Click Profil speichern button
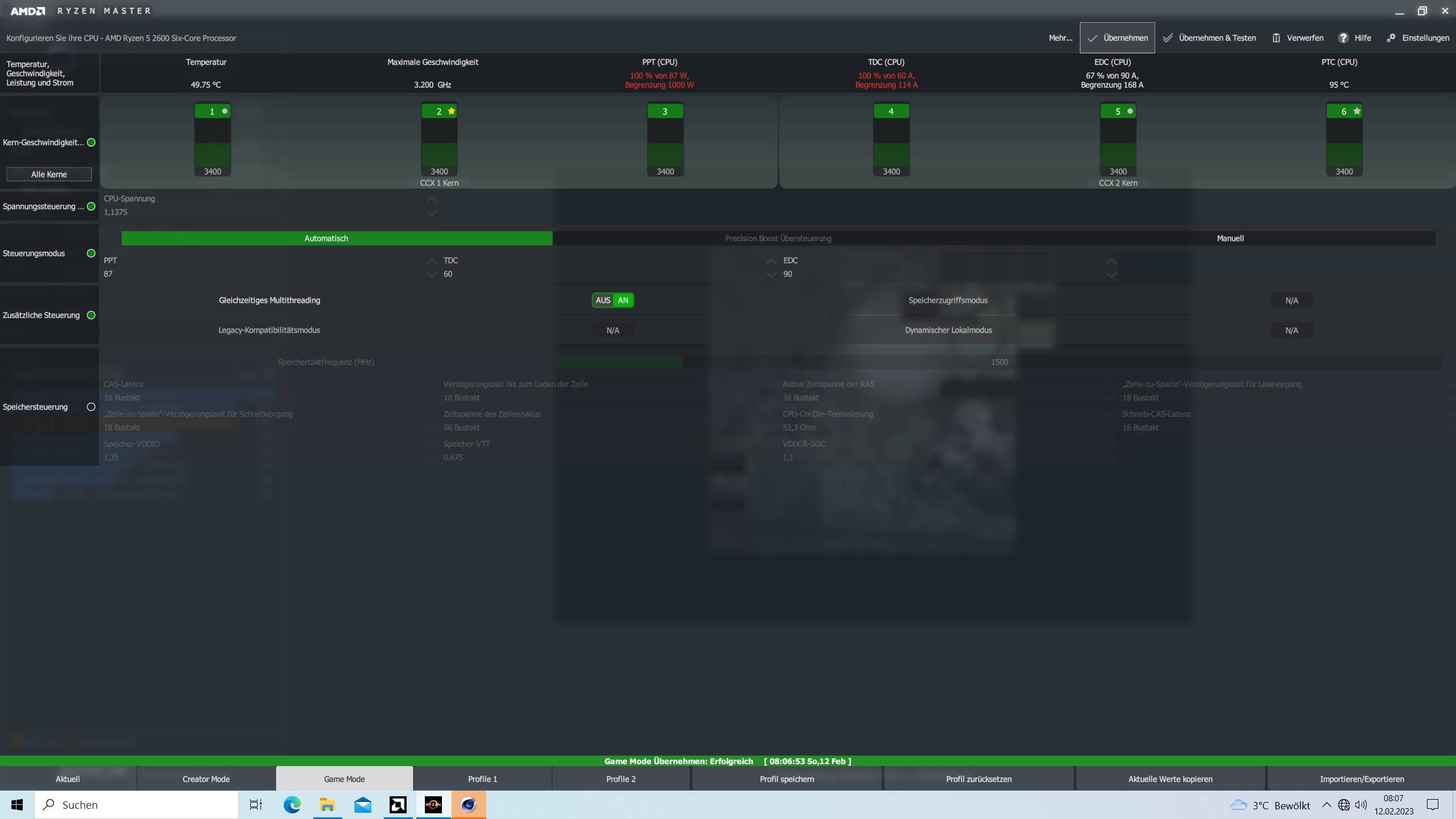 tap(787, 779)
